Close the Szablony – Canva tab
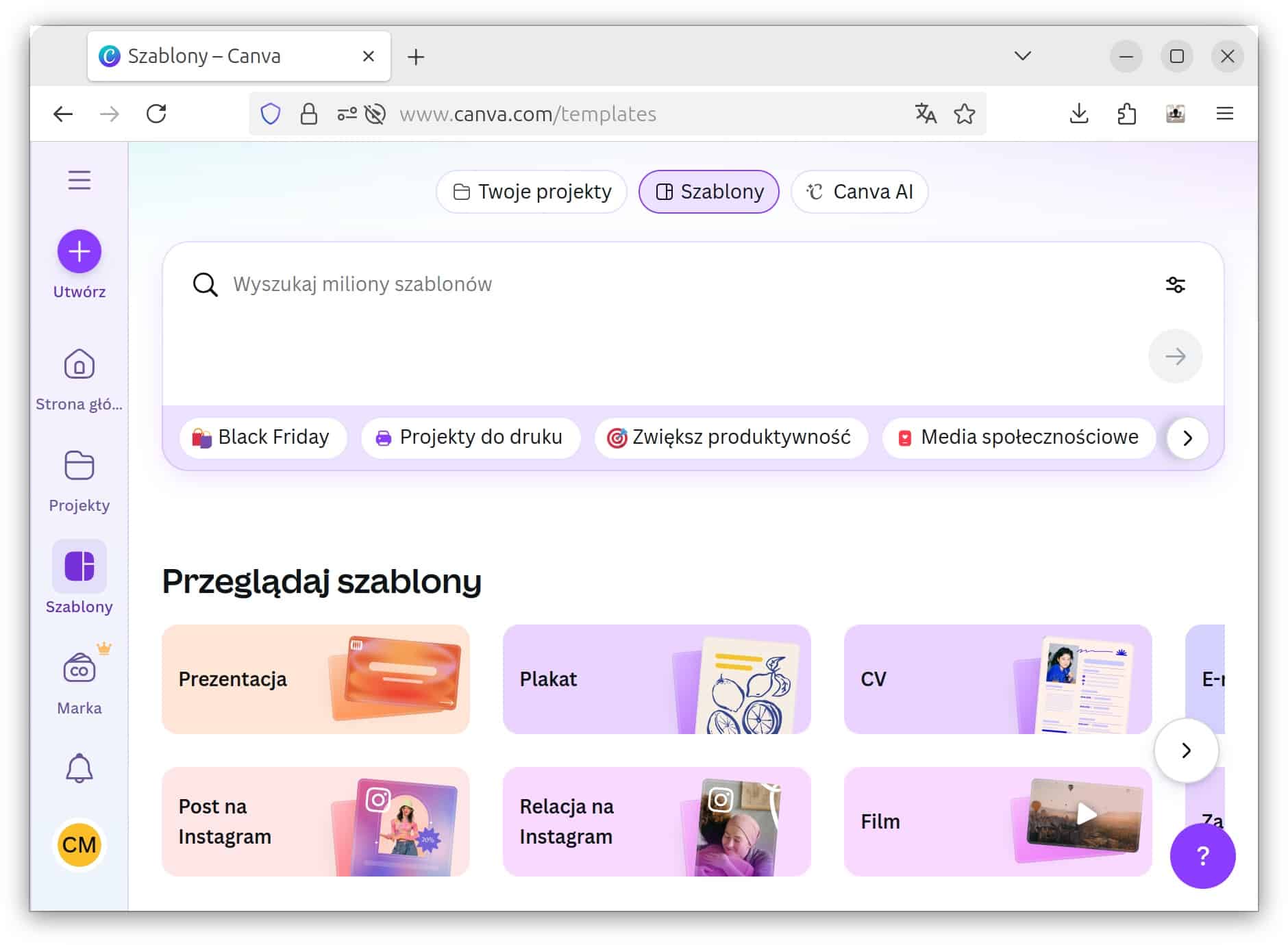 click(369, 56)
